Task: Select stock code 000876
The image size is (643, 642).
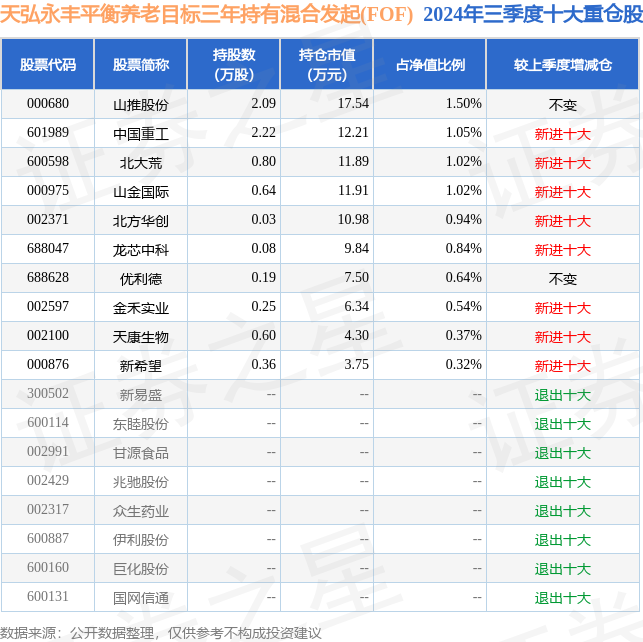Action: coord(48,365)
